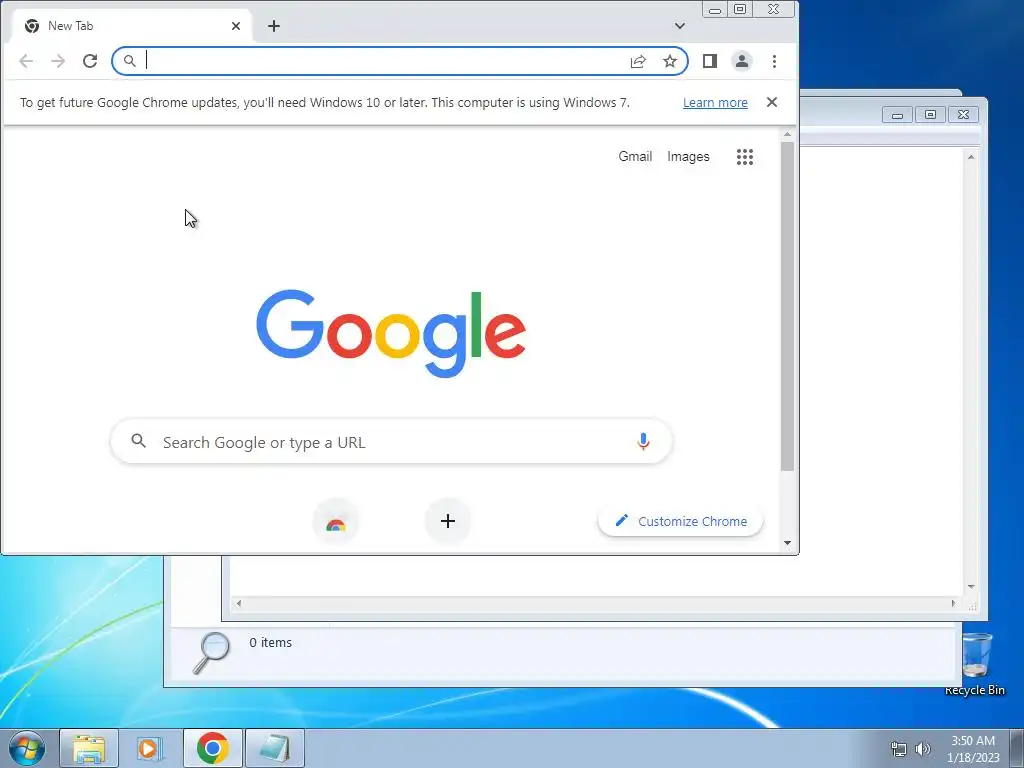Open the profile avatar icon
Image resolution: width=1024 pixels, height=768 pixels.
742,61
